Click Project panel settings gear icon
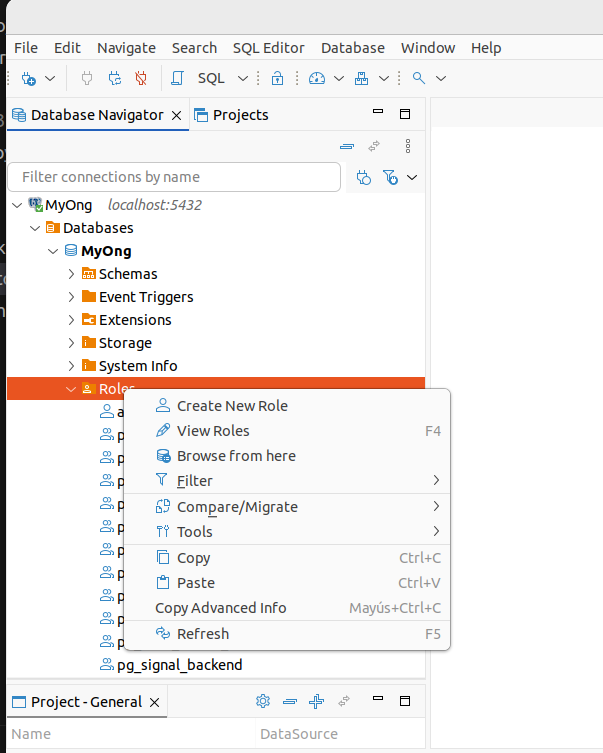The height and width of the screenshot is (753, 603). tap(263, 701)
